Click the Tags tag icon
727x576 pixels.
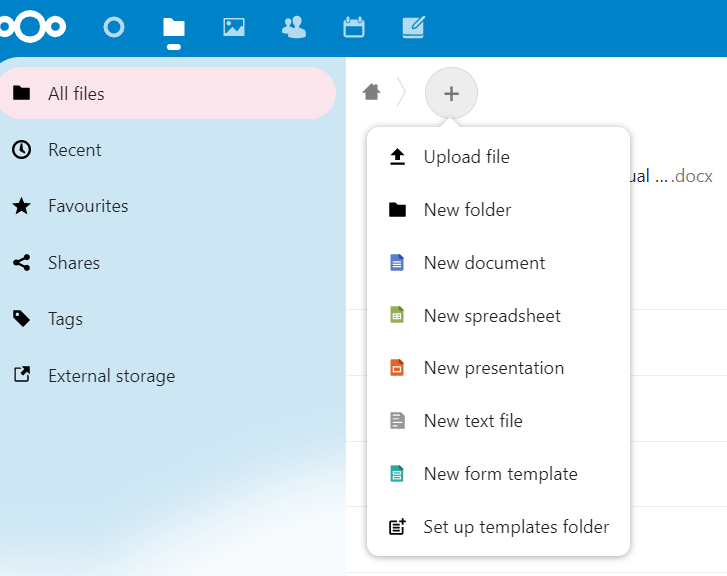21,319
